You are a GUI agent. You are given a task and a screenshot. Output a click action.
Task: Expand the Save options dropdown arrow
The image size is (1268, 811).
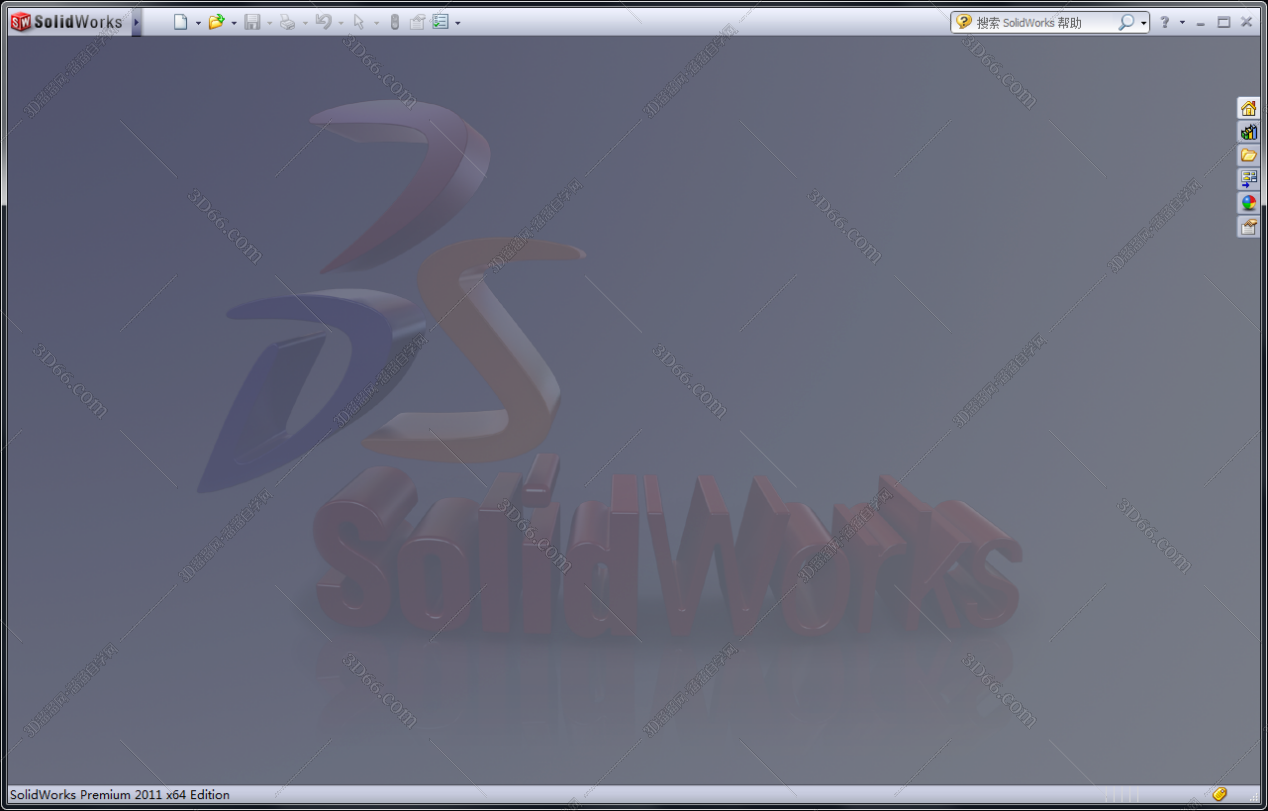pyautogui.click(x=271, y=21)
